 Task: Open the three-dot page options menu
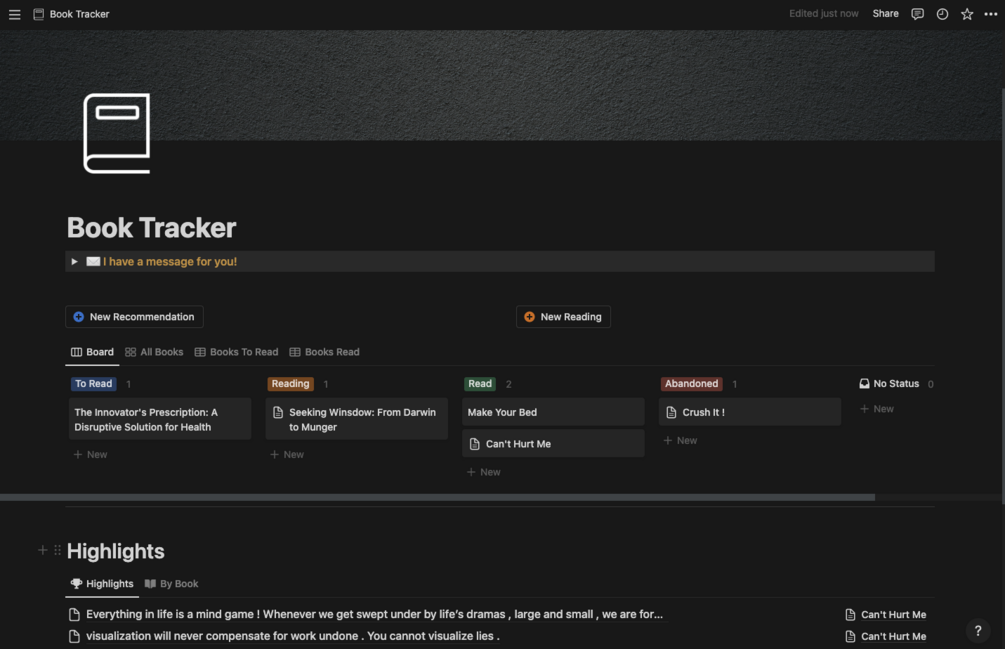[991, 14]
